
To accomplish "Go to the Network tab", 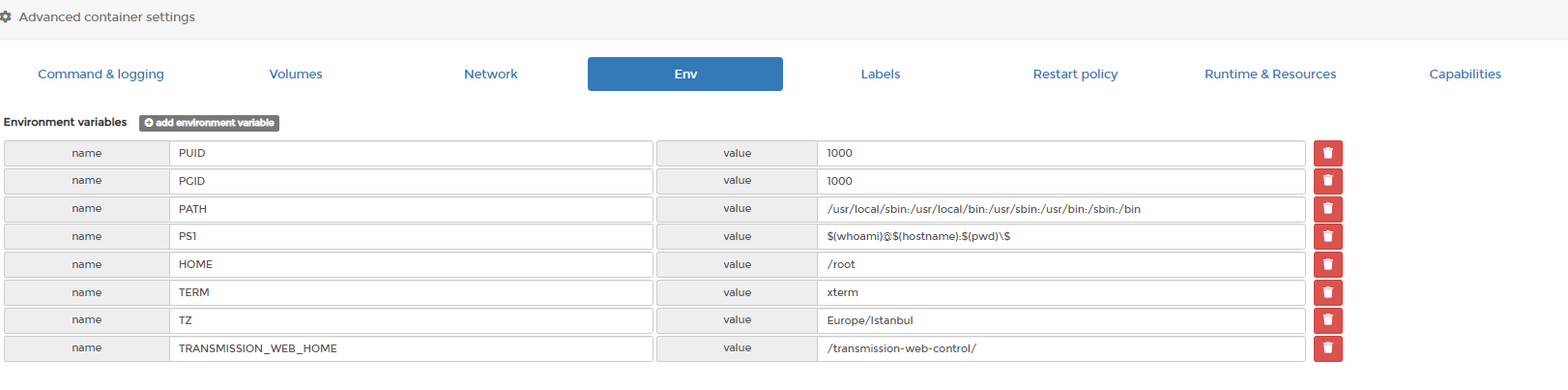I will [x=491, y=74].
